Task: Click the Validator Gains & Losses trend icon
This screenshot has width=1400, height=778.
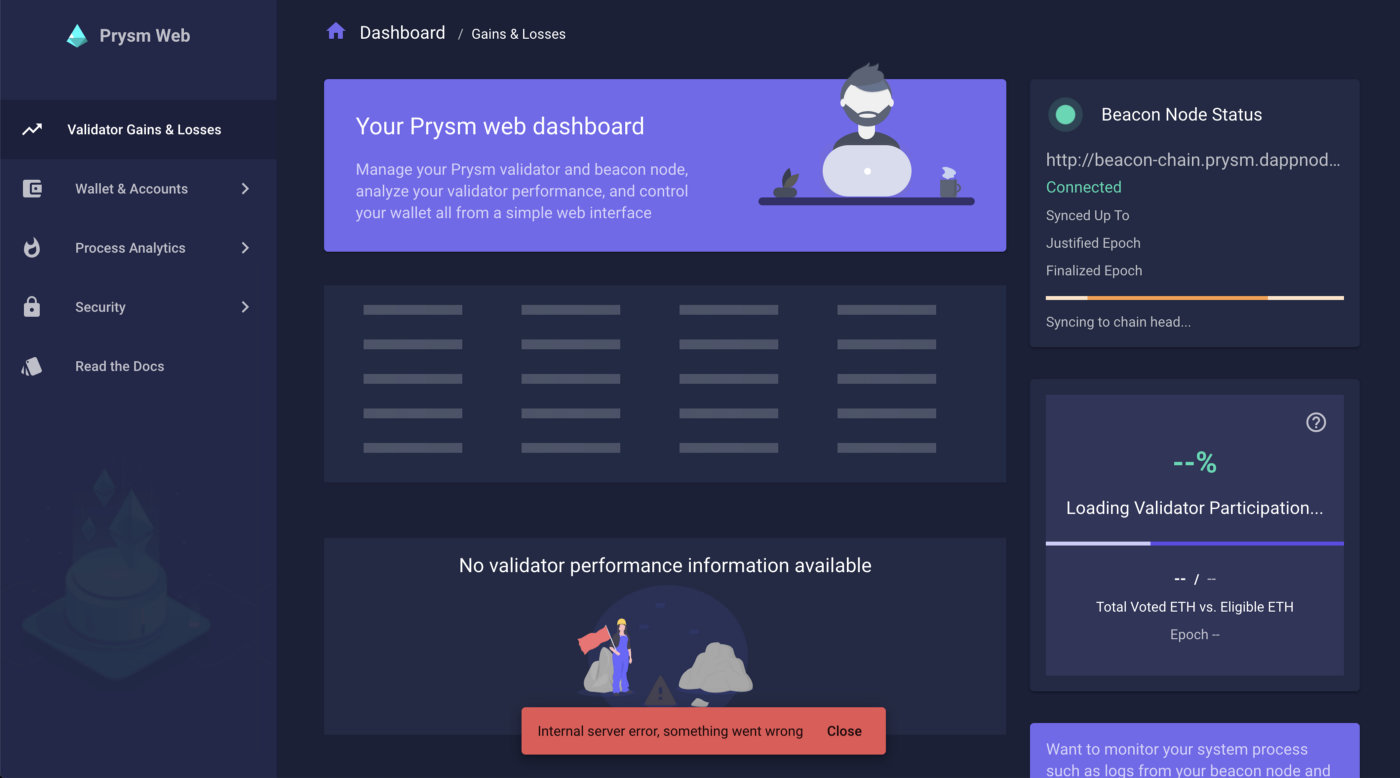Action: [32, 129]
